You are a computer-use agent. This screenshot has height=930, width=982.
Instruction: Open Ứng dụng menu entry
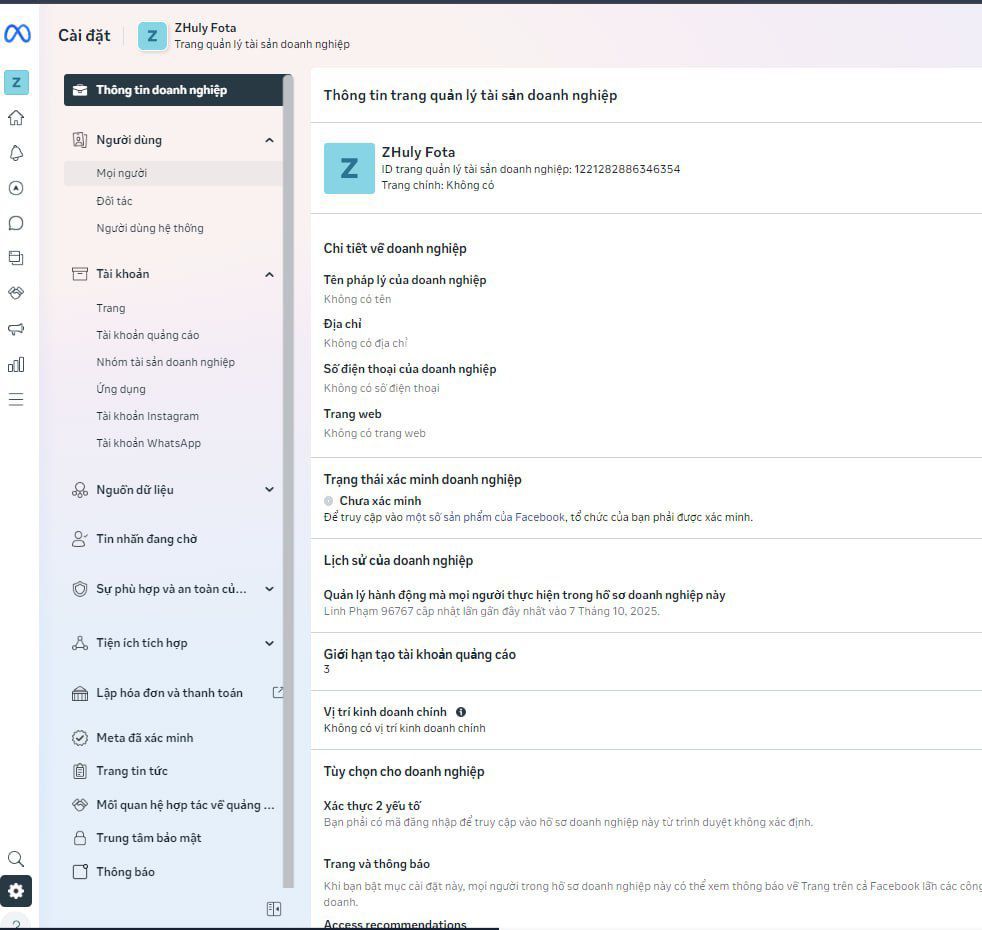point(121,389)
